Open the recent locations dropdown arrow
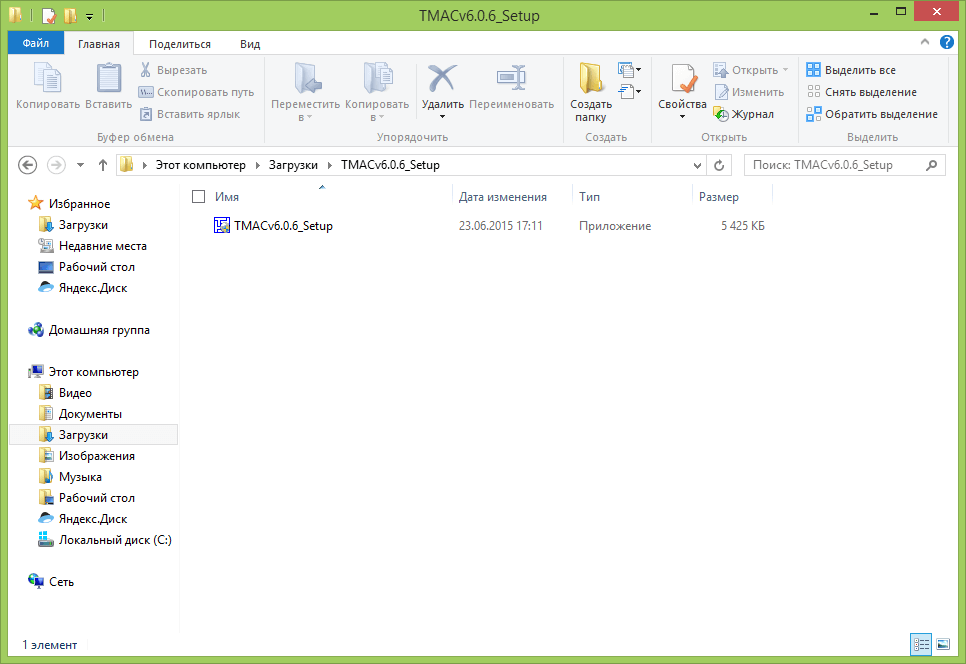Viewport: 966px width, 664px height. 80,165
